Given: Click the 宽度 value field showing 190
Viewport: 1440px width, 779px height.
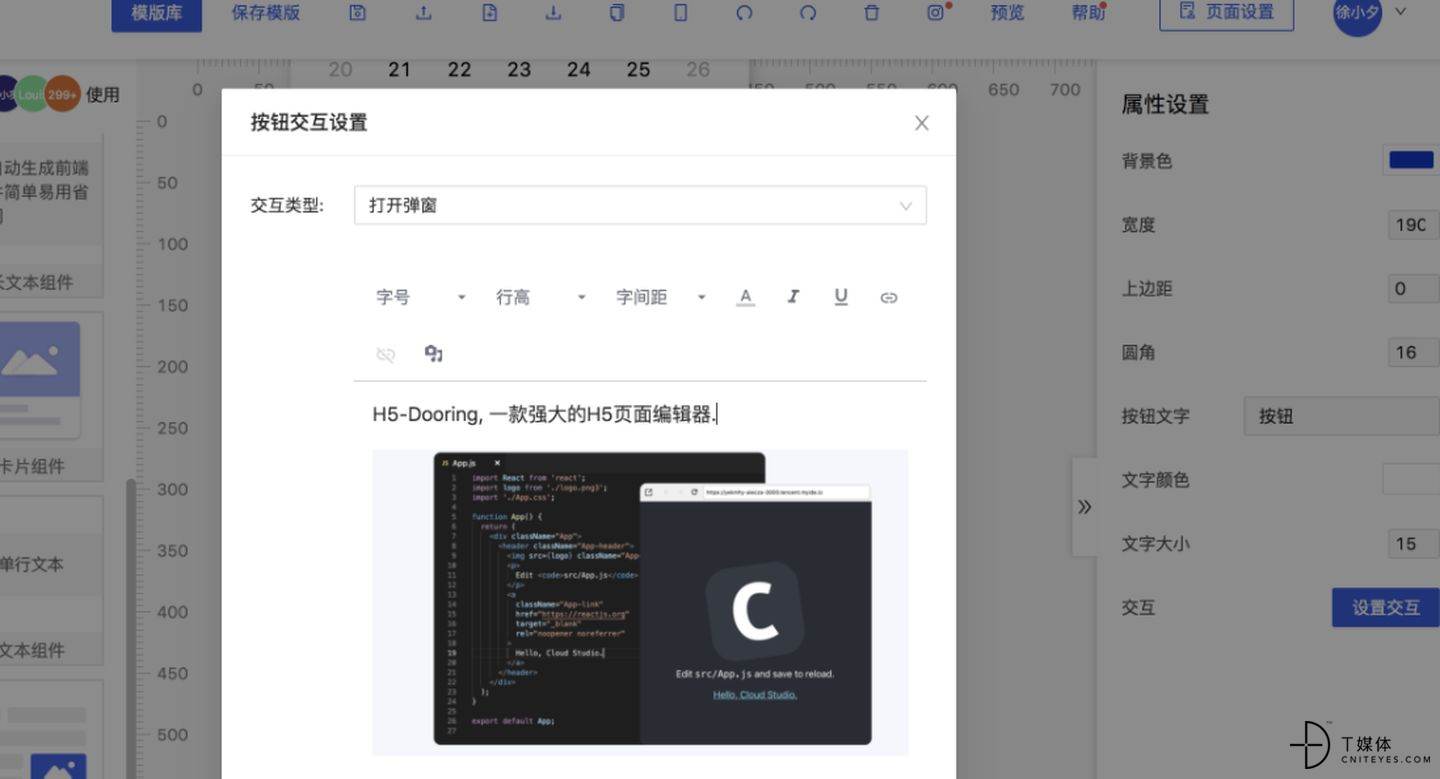Looking at the screenshot, I should [x=1414, y=225].
